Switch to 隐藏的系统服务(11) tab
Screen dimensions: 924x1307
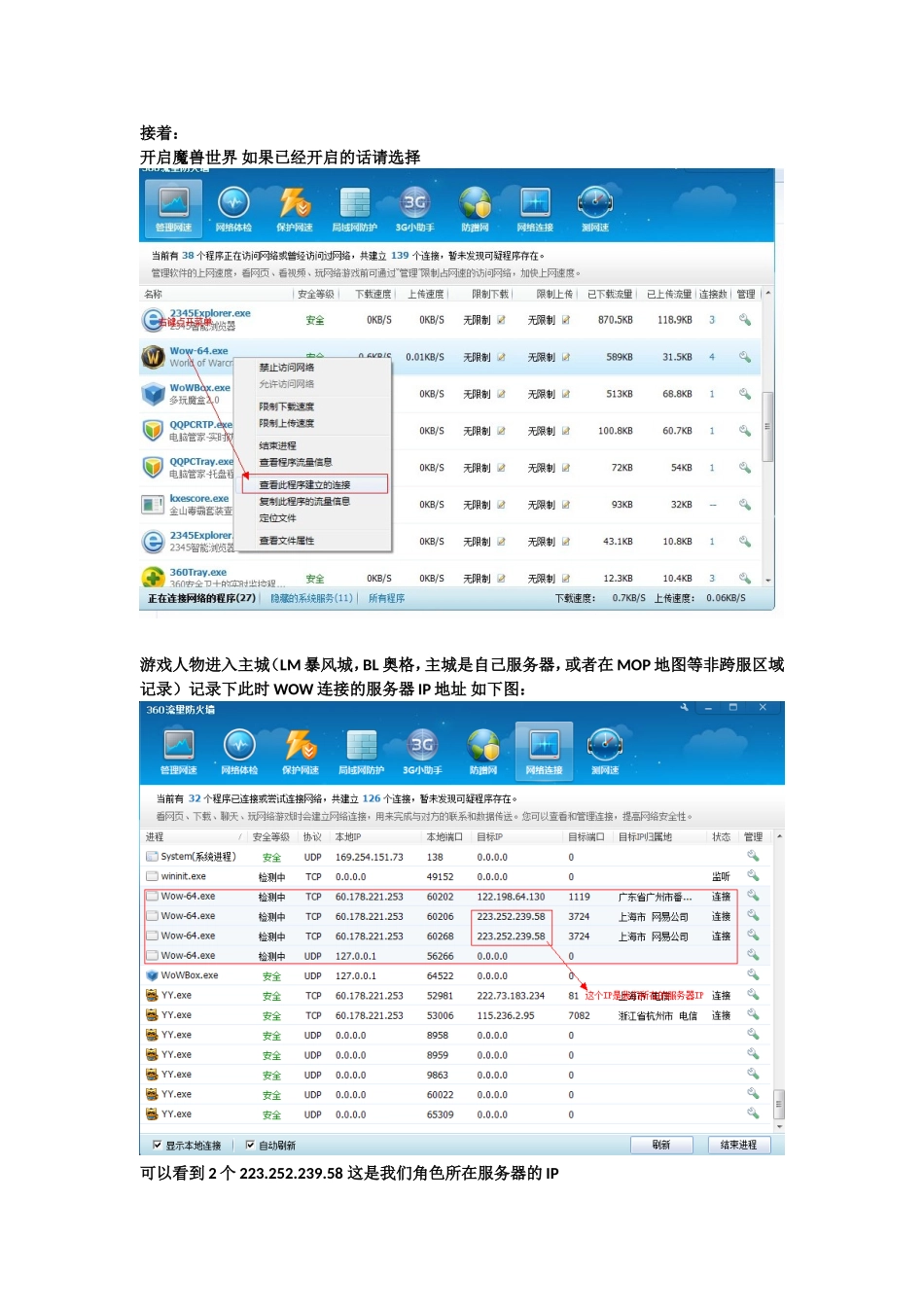[x=311, y=598]
